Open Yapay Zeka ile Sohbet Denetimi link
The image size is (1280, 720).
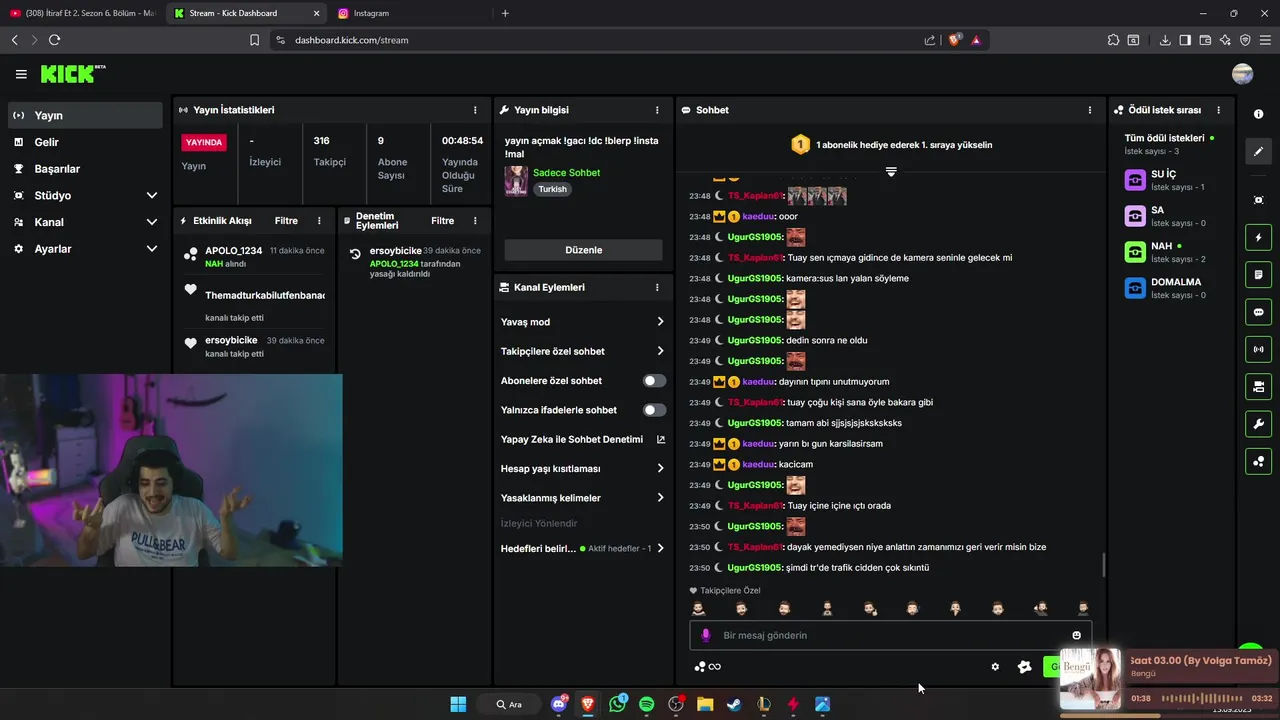coord(583,439)
